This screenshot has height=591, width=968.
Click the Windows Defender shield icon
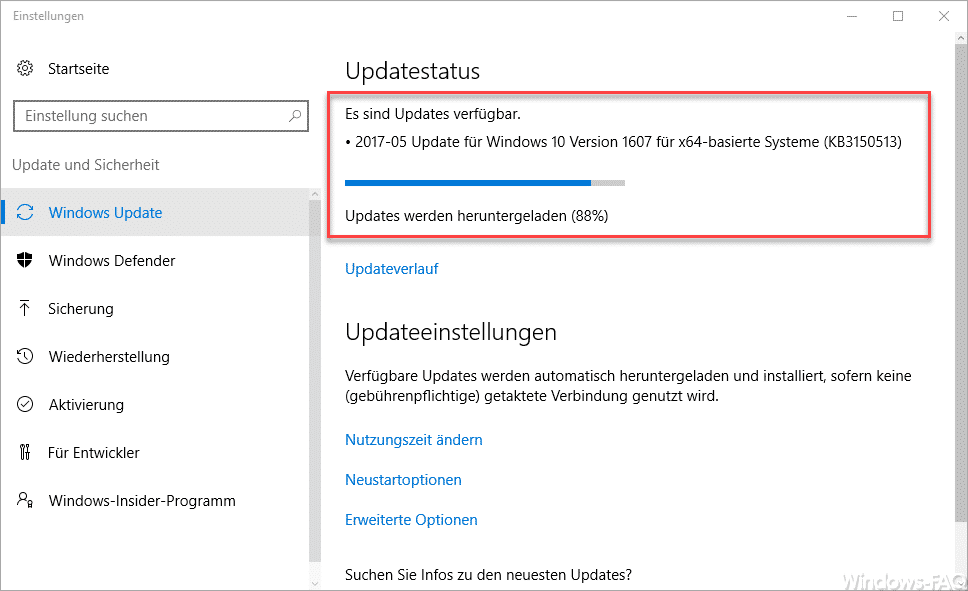pos(25,260)
